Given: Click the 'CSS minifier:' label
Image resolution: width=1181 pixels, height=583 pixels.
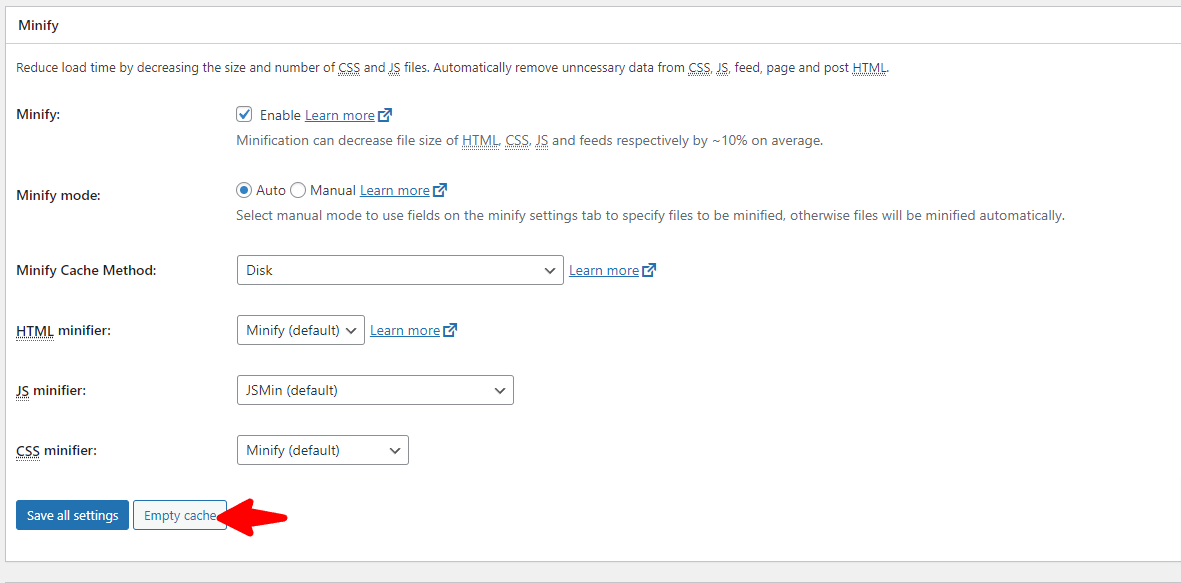Looking at the screenshot, I should [57, 450].
